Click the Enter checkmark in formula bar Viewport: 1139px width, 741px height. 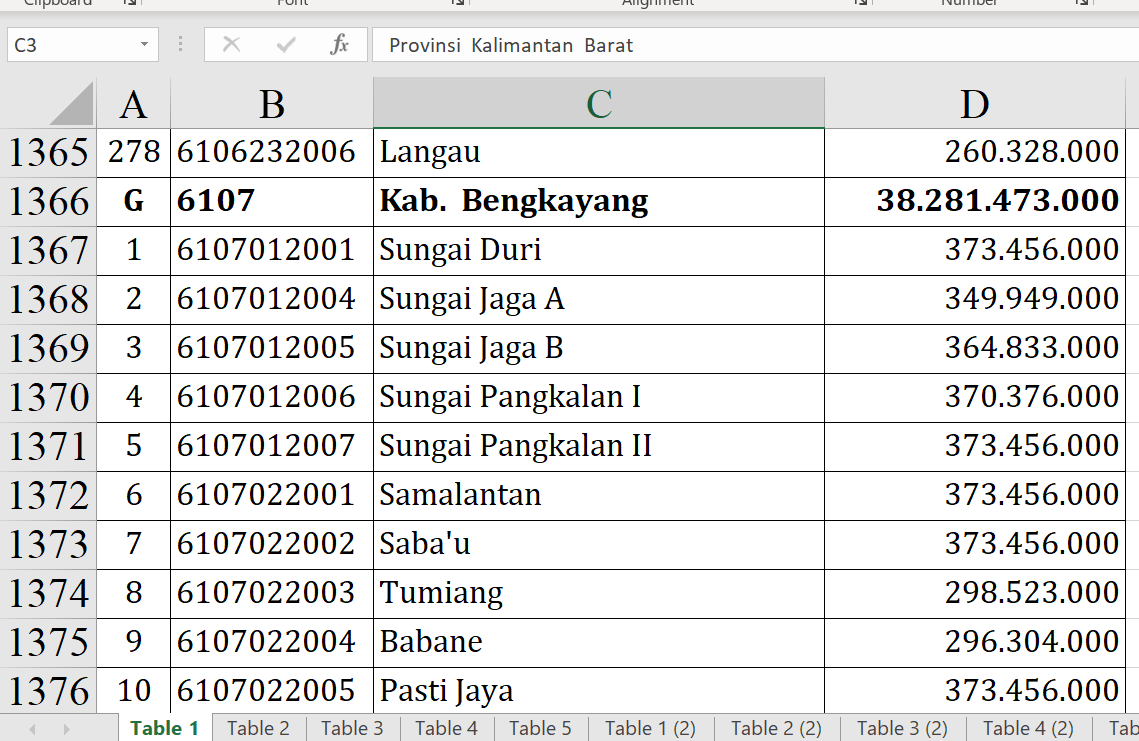pos(286,45)
